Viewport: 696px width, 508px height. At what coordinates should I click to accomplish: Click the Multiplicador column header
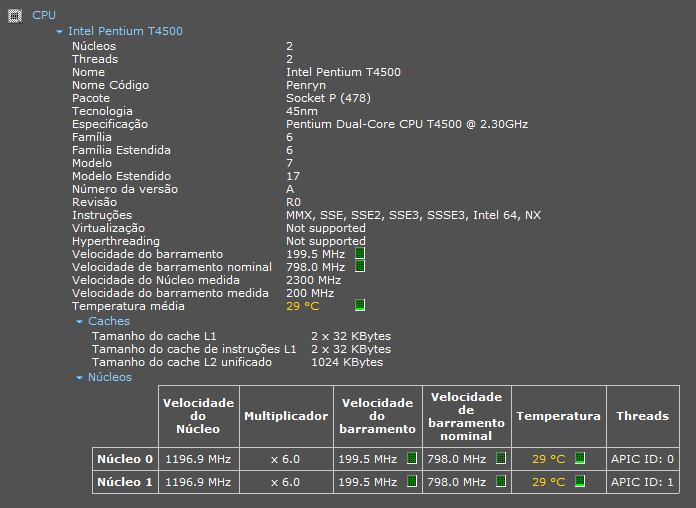click(286, 416)
